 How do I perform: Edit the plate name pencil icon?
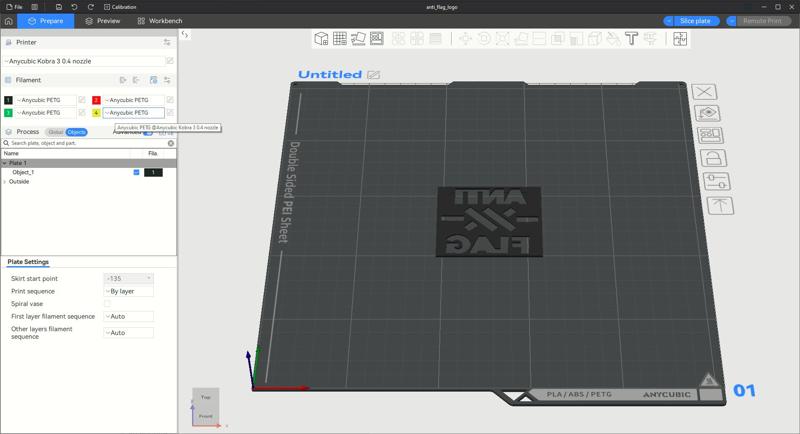373,75
